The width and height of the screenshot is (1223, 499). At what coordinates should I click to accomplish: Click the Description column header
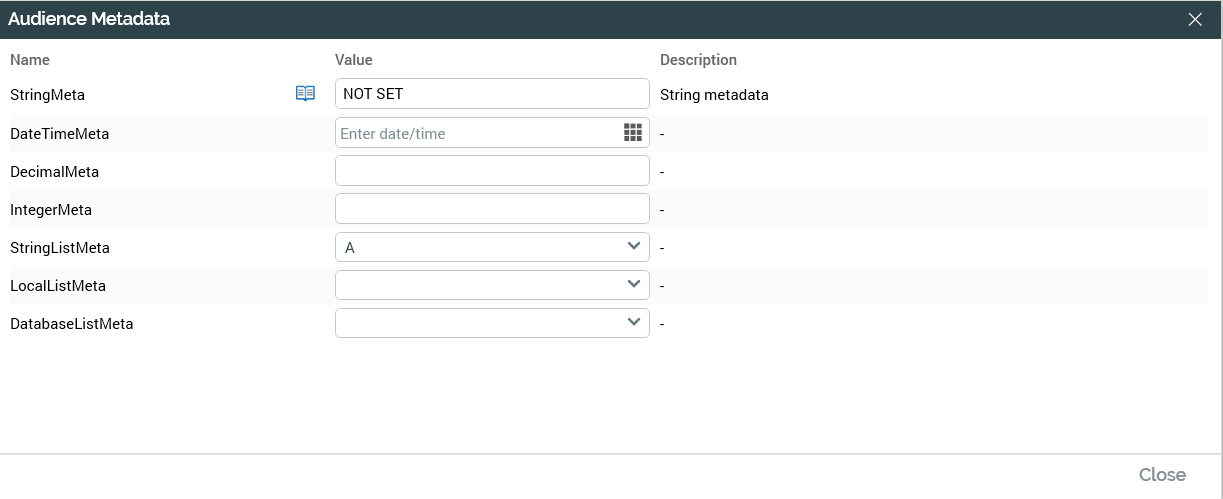point(698,60)
